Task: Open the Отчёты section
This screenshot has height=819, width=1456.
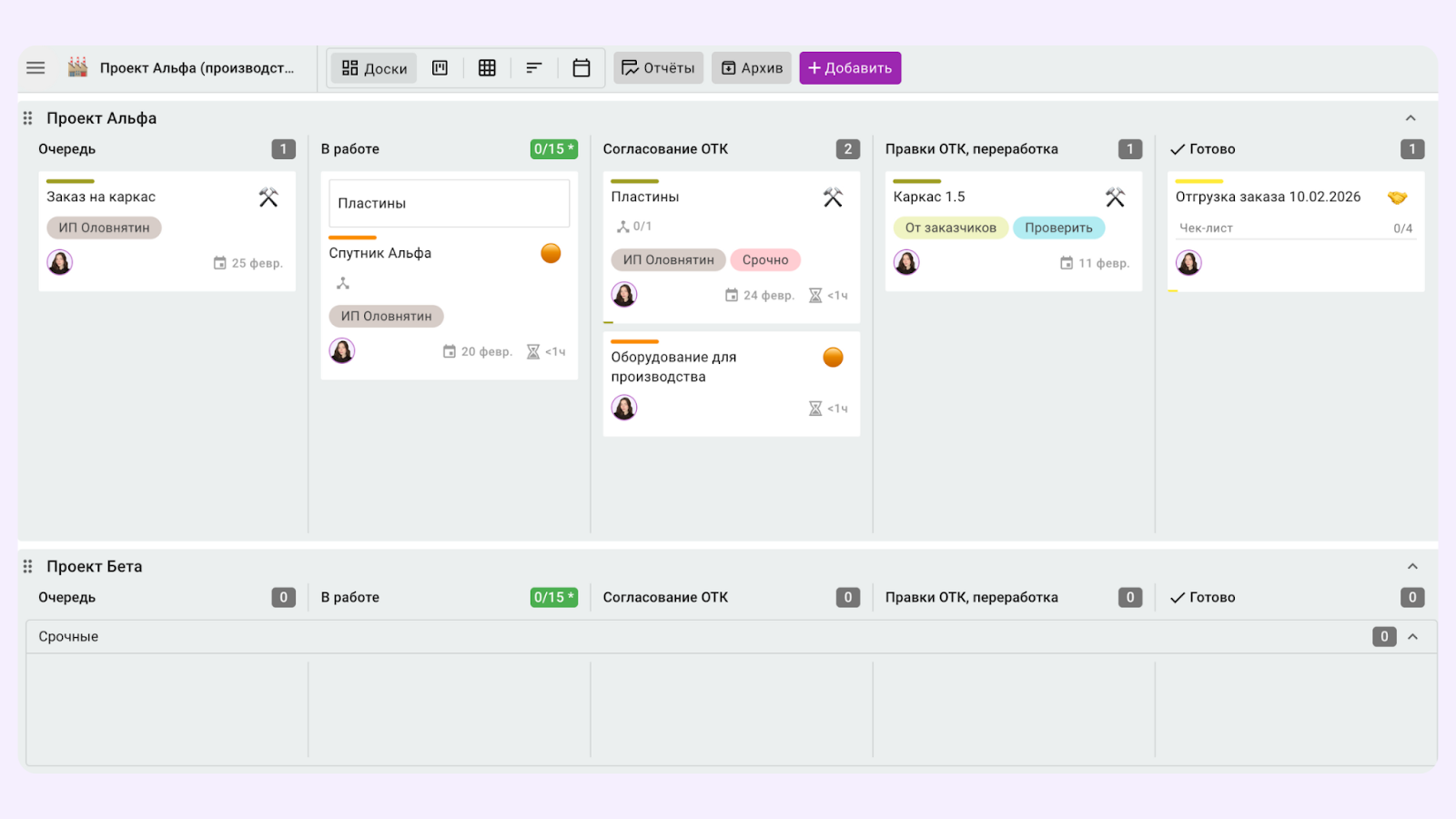Action: click(x=658, y=68)
